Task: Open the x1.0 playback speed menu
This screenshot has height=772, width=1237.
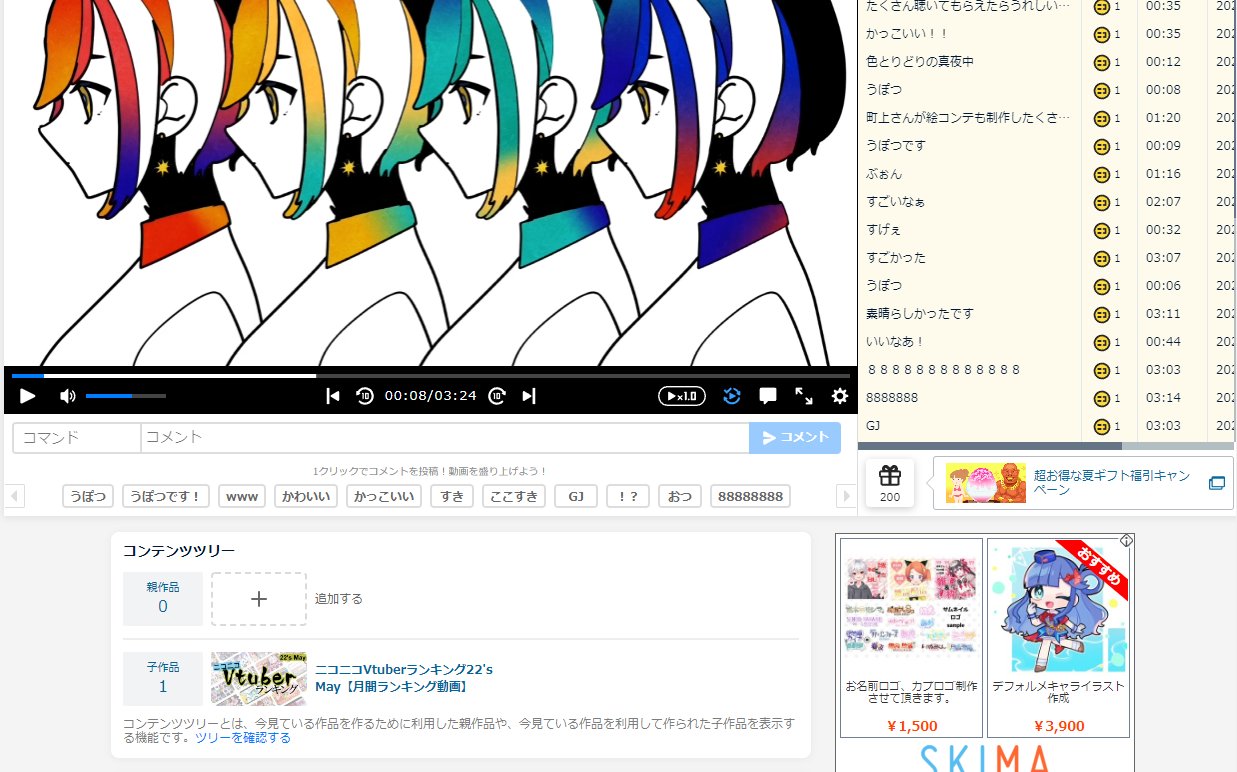Action: coord(682,396)
